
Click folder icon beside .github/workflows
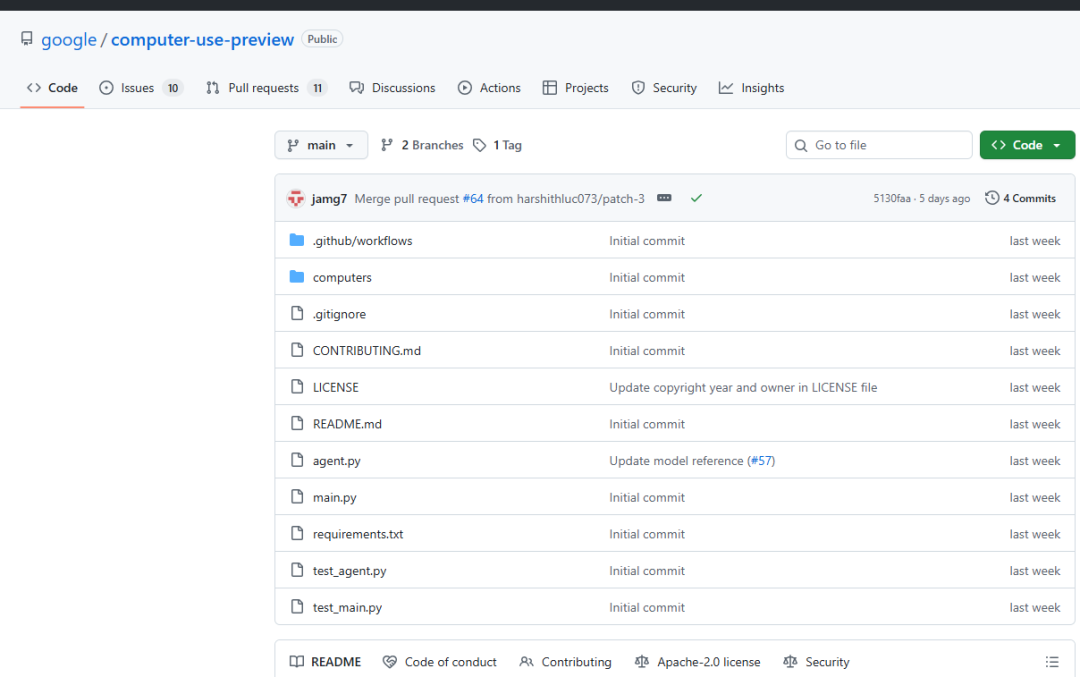pos(297,240)
